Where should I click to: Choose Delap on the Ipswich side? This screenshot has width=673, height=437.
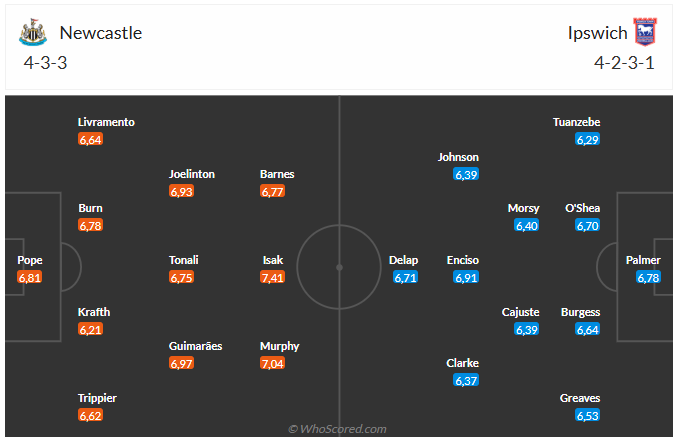(404, 260)
